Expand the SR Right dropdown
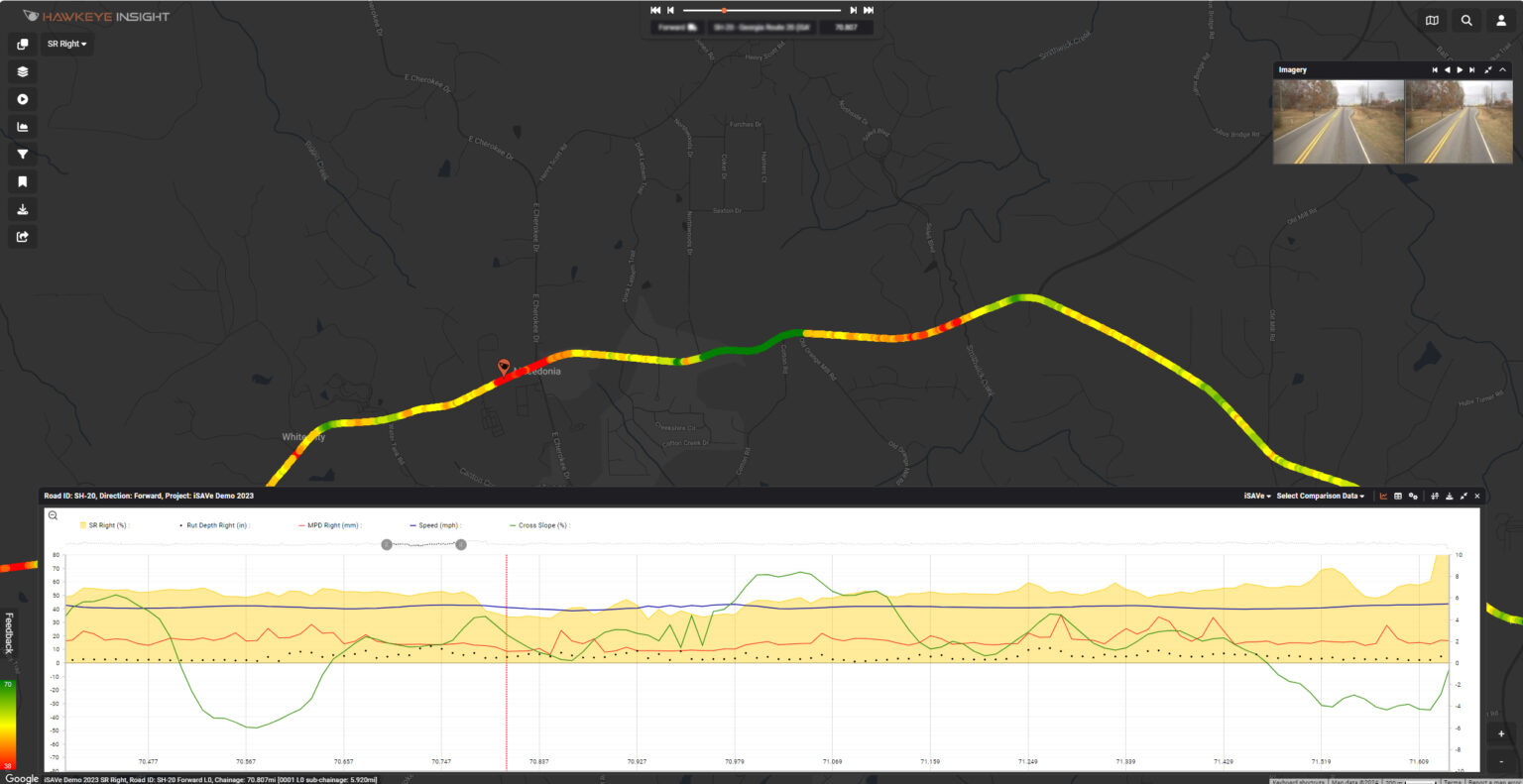The height and width of the screenshot is (784, 1523). coord(67,44)
